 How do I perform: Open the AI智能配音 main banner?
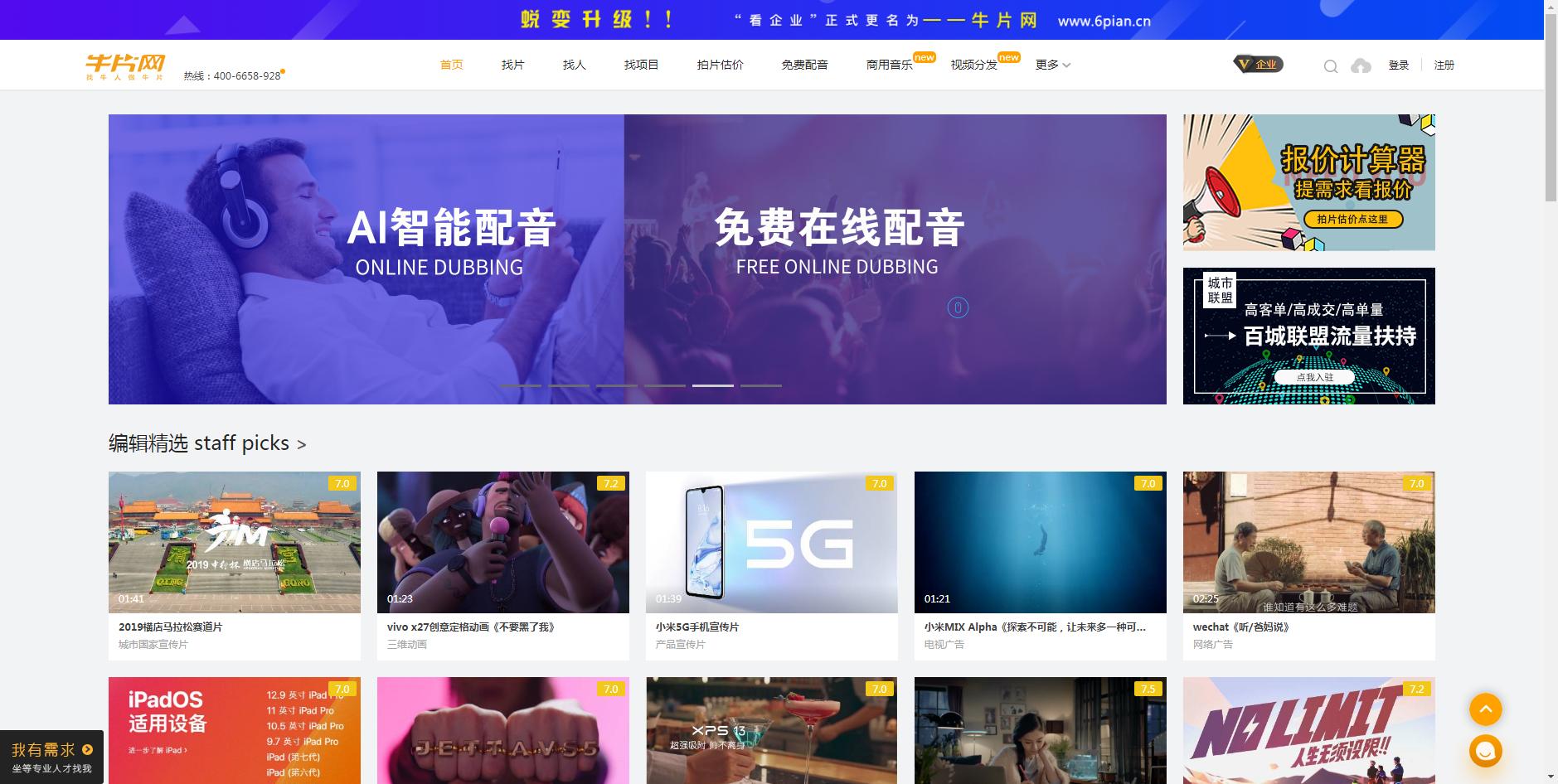[637, 259]
